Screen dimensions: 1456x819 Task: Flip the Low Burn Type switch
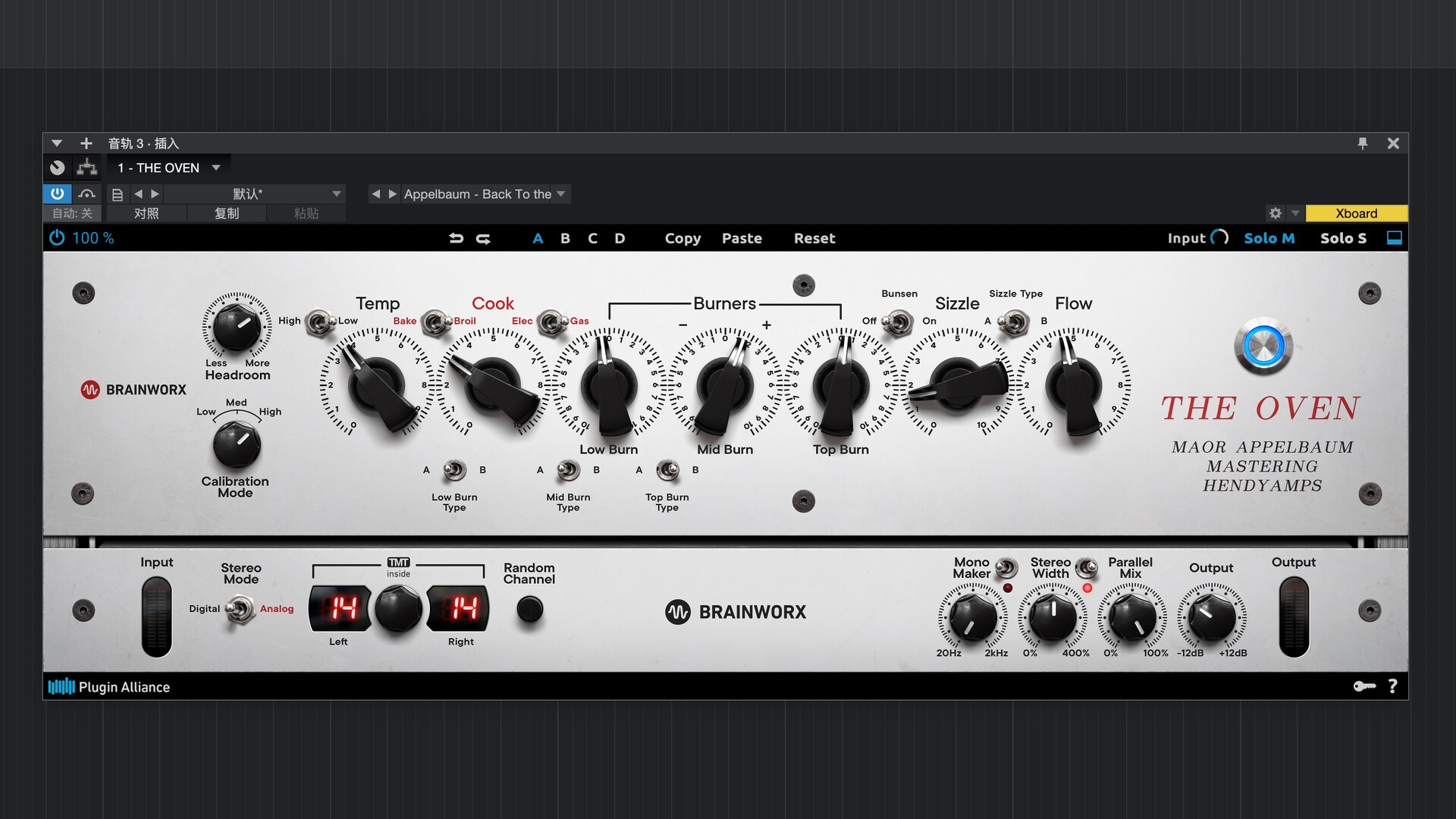(x=454, y=470)
